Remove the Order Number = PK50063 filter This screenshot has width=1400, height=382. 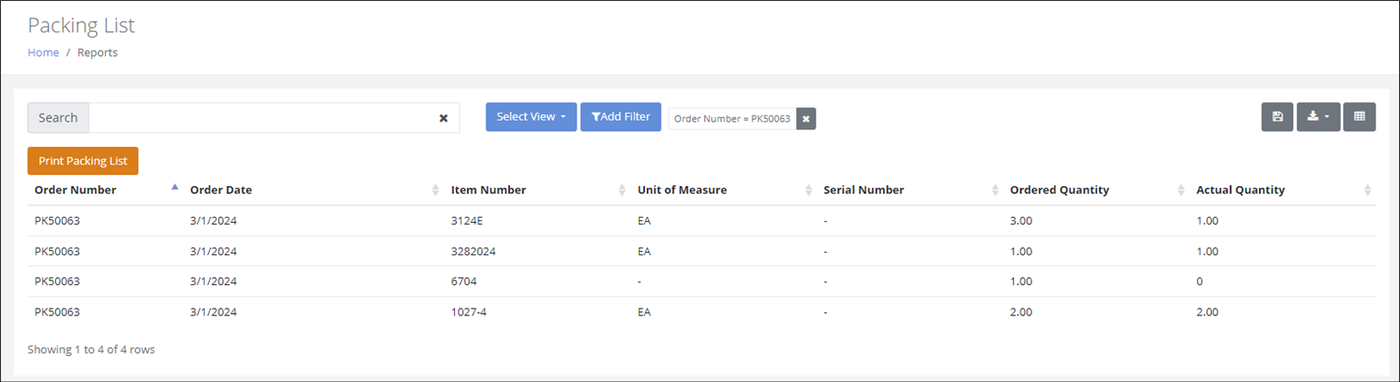[x=806, y=118]
